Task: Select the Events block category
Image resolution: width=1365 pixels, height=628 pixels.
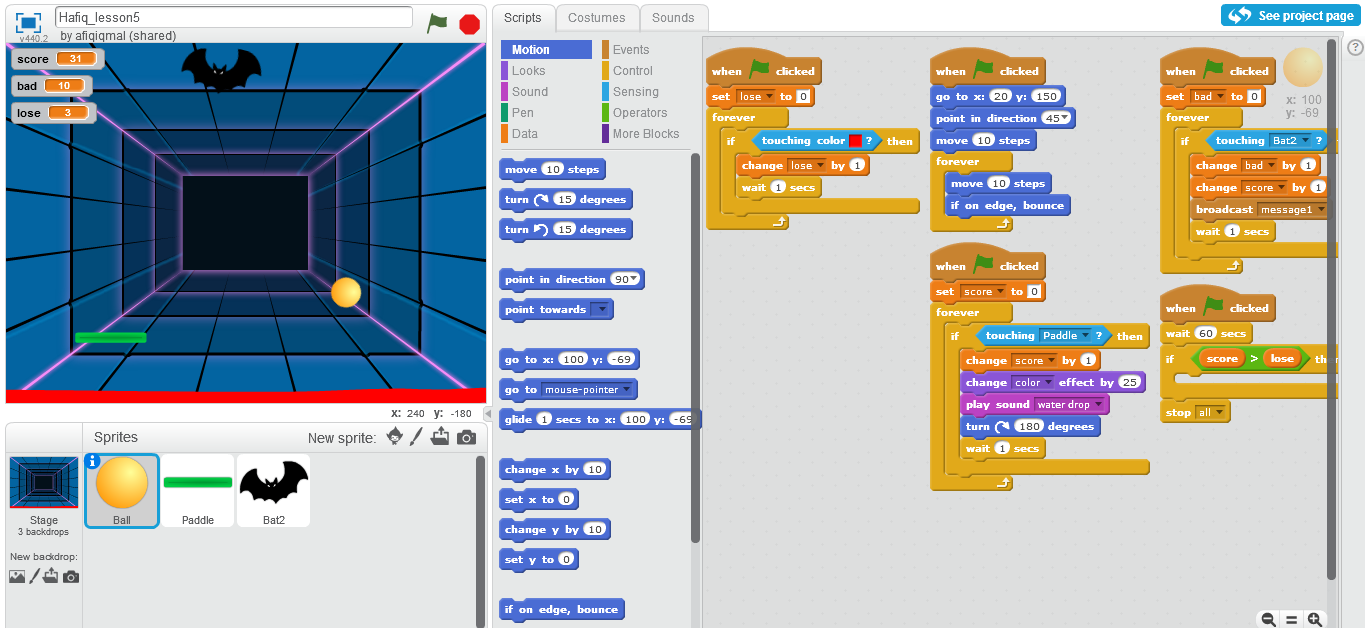Action: click(630, 49)
